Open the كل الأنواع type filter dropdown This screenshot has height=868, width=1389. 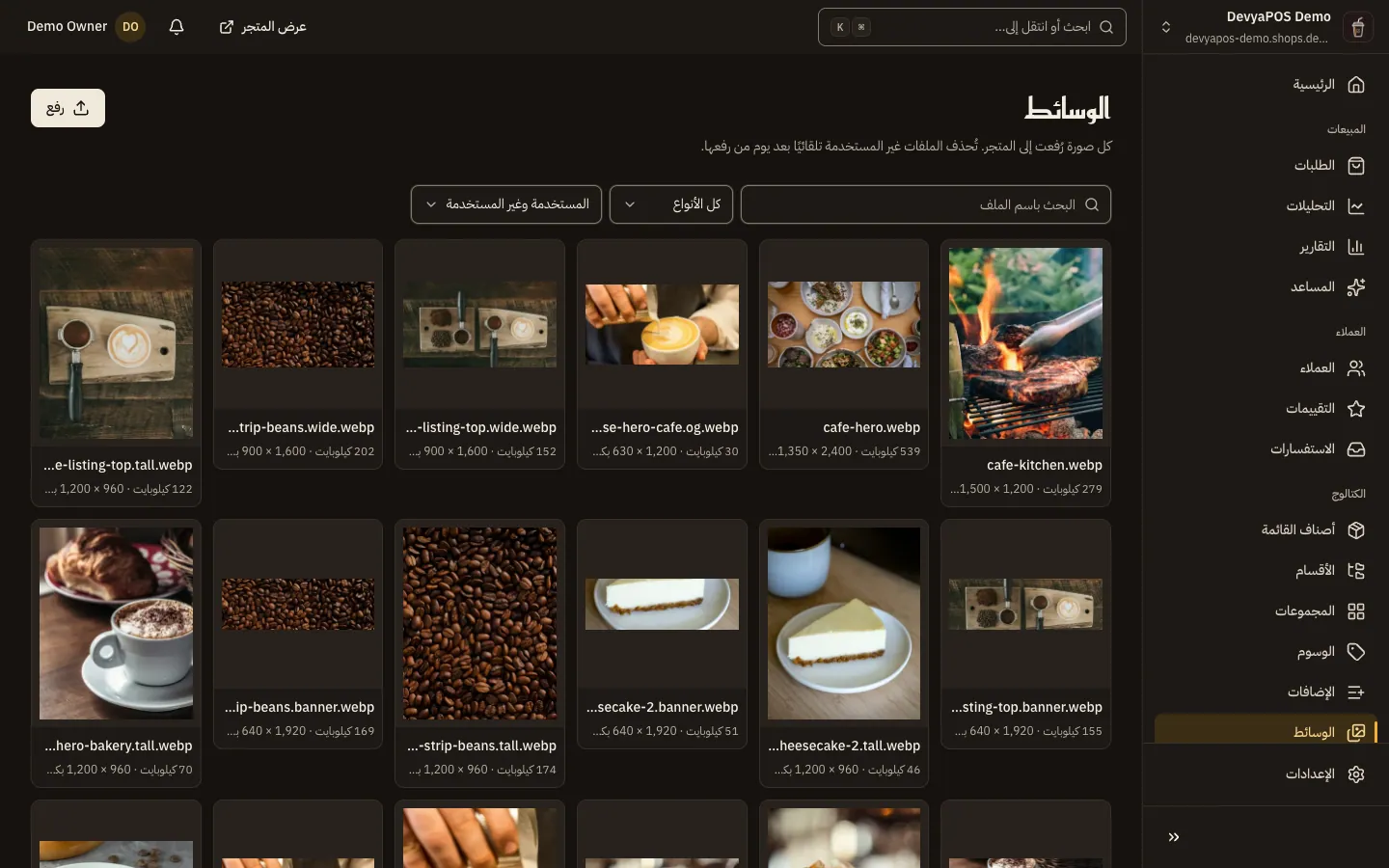671,204
